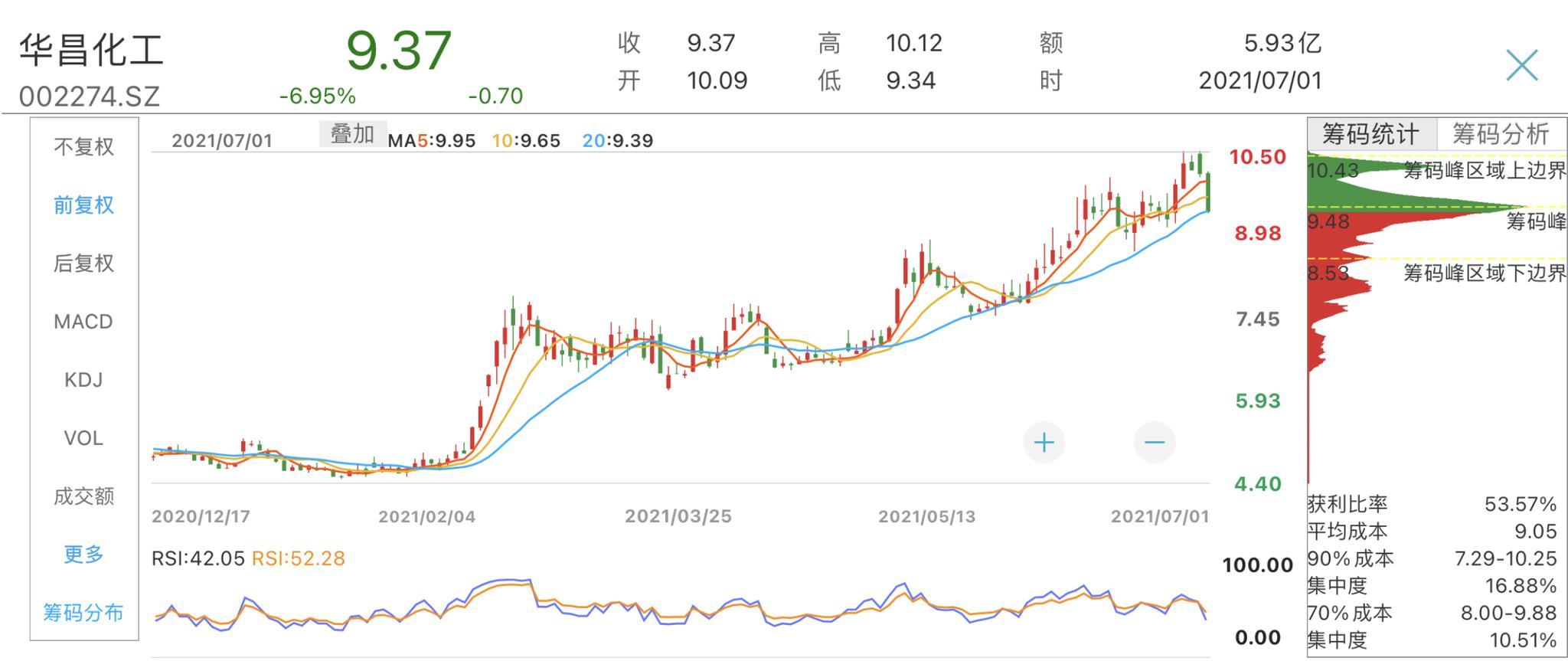The width and height of the screenshot is (1568, 661).
Task: Select 不复权 price adjustment mode
Action: tap(84, 146)
